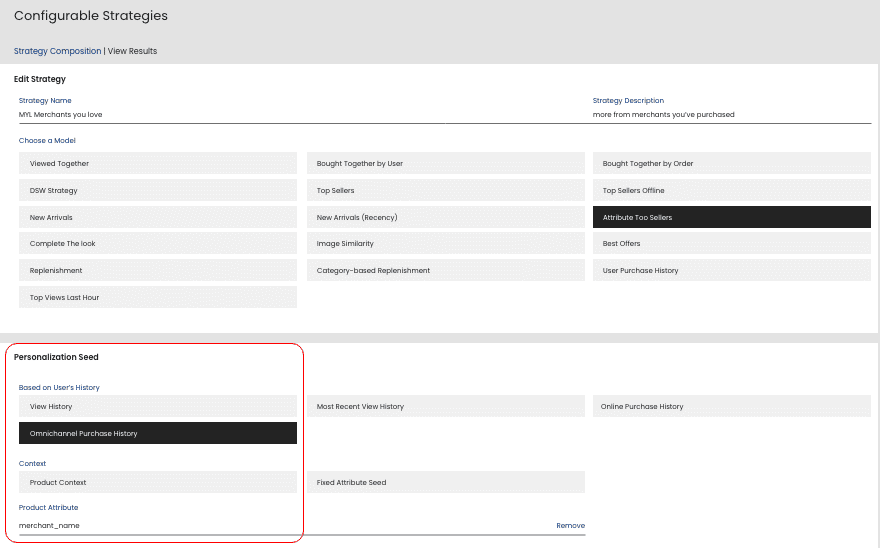Pick the Category-based Replenishment model
880x548 pixels.
pyautogui.click(x=445, y=271)
